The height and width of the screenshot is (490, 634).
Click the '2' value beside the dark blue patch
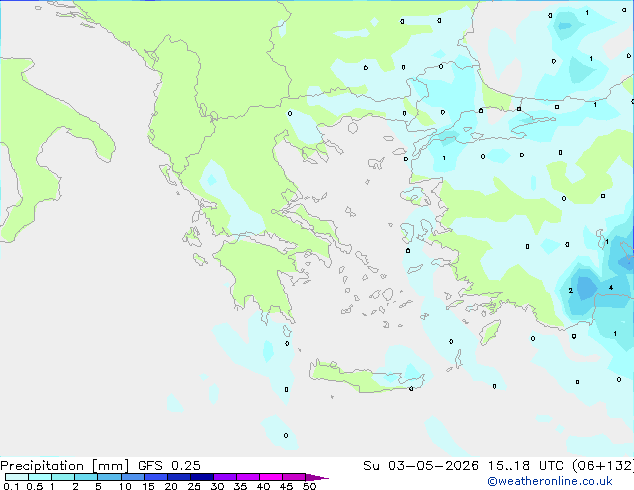[x=571, y=290]
